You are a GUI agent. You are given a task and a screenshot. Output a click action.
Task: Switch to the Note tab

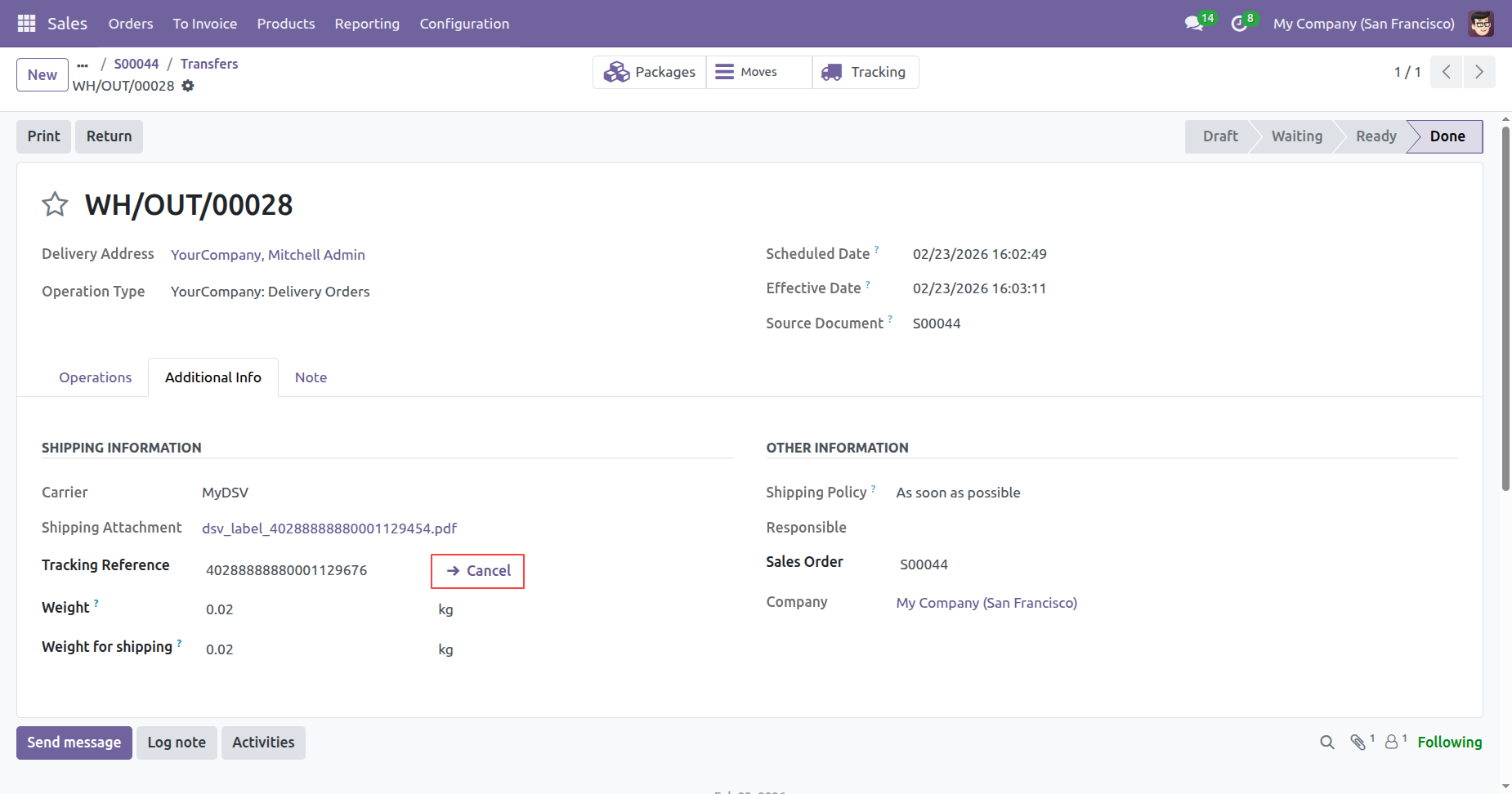311,377
